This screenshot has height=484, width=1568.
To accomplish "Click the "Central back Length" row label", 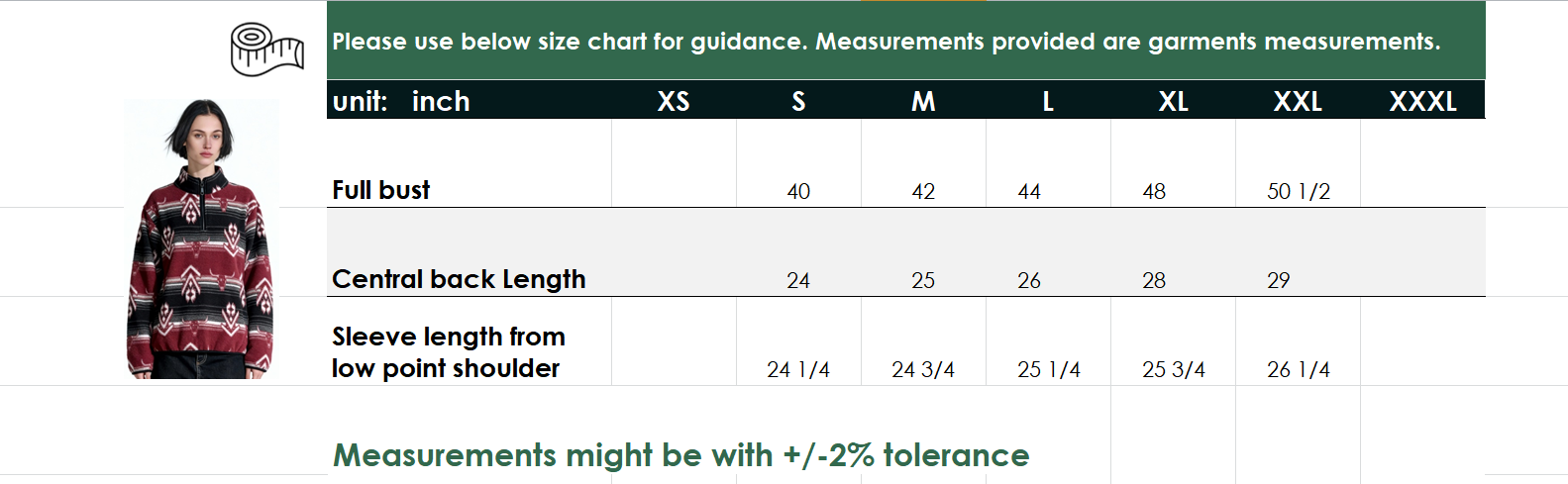I will click(x=459, y=279).
